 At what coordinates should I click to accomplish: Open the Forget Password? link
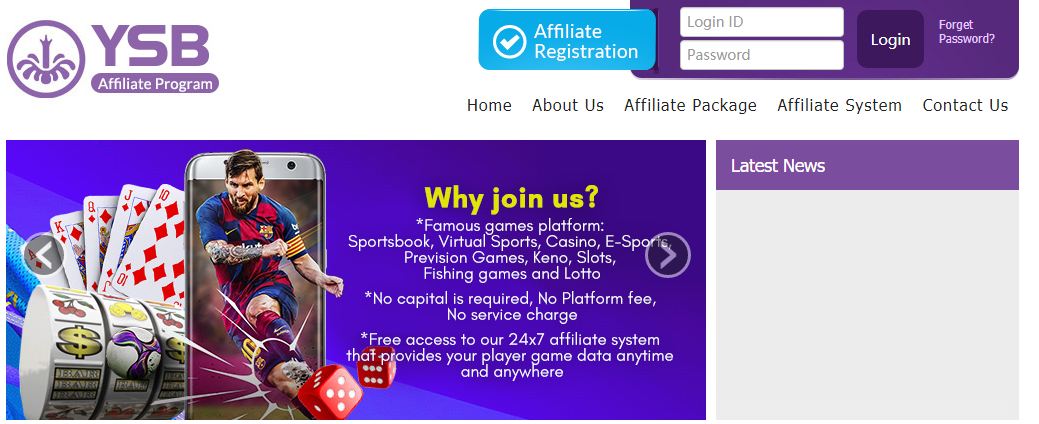pos(966,32)
